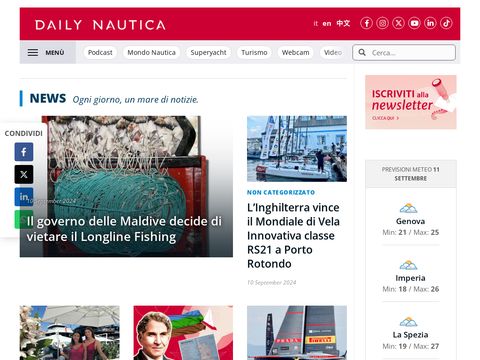
Task: Open the Inghilterra vince Mondiale Vela article
Action: (x=293, y=235)
